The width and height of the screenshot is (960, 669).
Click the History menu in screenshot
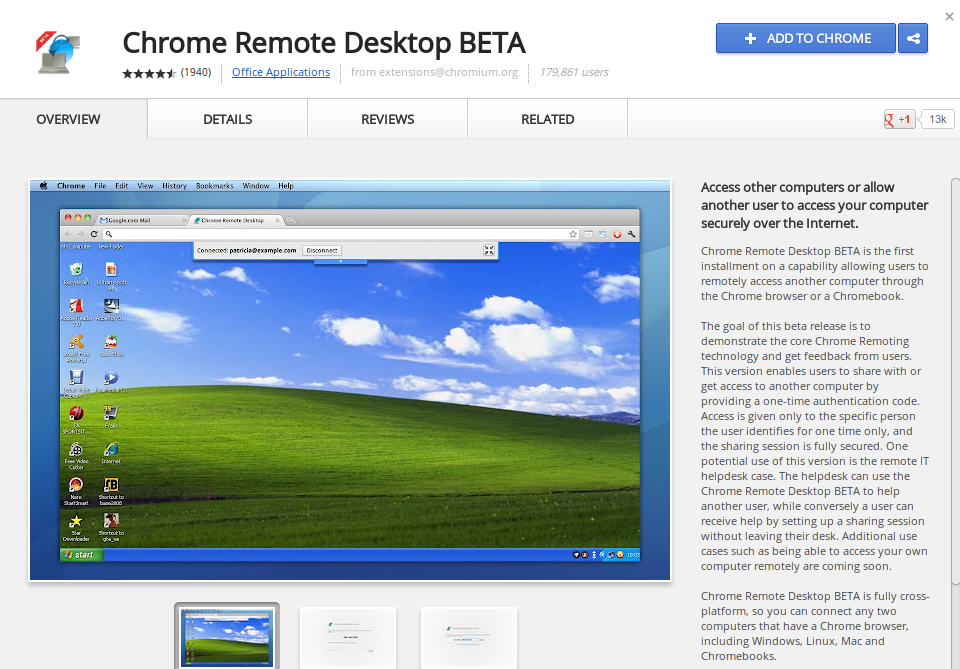pyautogui.click(x=174, y=186)
